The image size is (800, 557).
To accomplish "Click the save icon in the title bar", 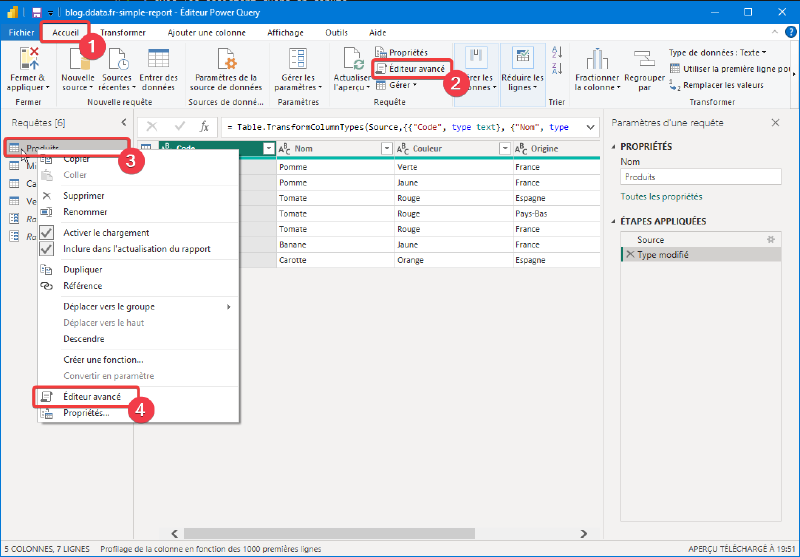I will tap(37, 12).
